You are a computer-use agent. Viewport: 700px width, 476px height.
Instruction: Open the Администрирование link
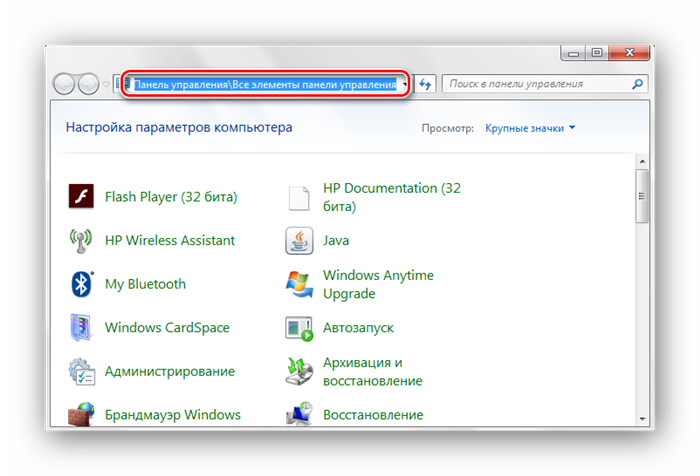(x=170, y=371)
